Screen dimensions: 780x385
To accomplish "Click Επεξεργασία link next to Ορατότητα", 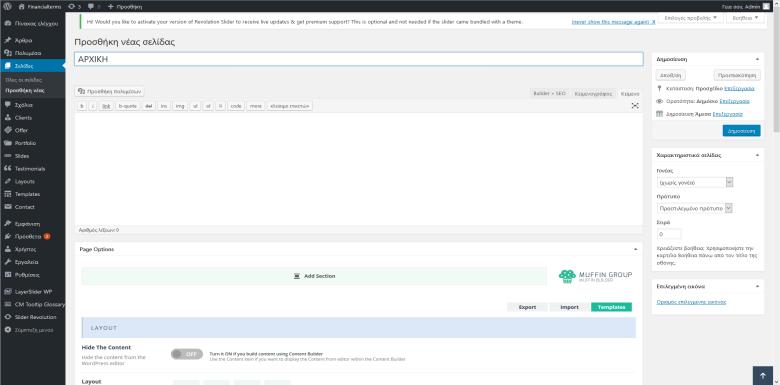I will point(735,101).
